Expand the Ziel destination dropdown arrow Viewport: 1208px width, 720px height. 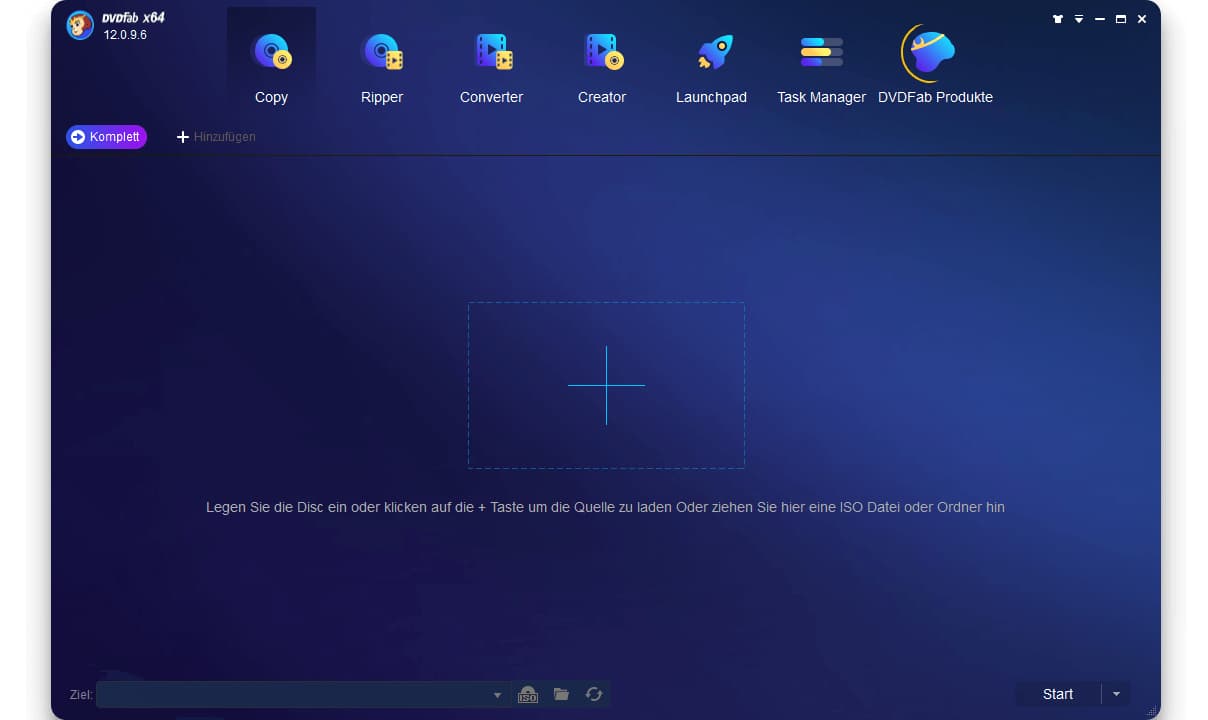point(498,695)
